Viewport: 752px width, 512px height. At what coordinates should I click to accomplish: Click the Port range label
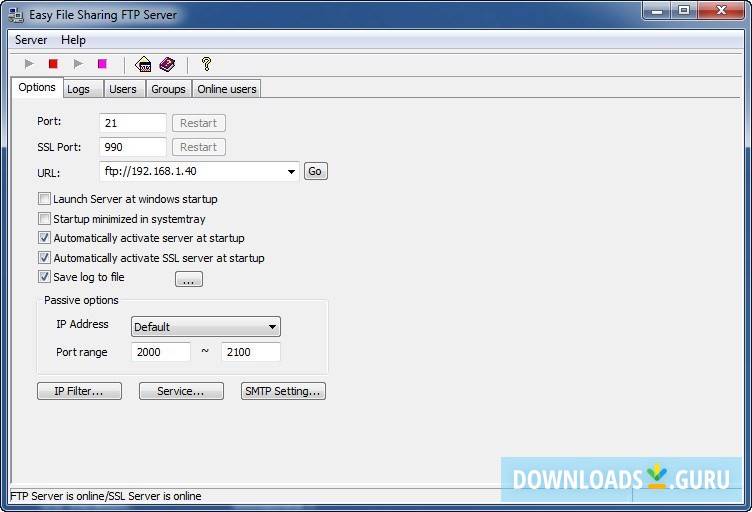tap(82, 352)
